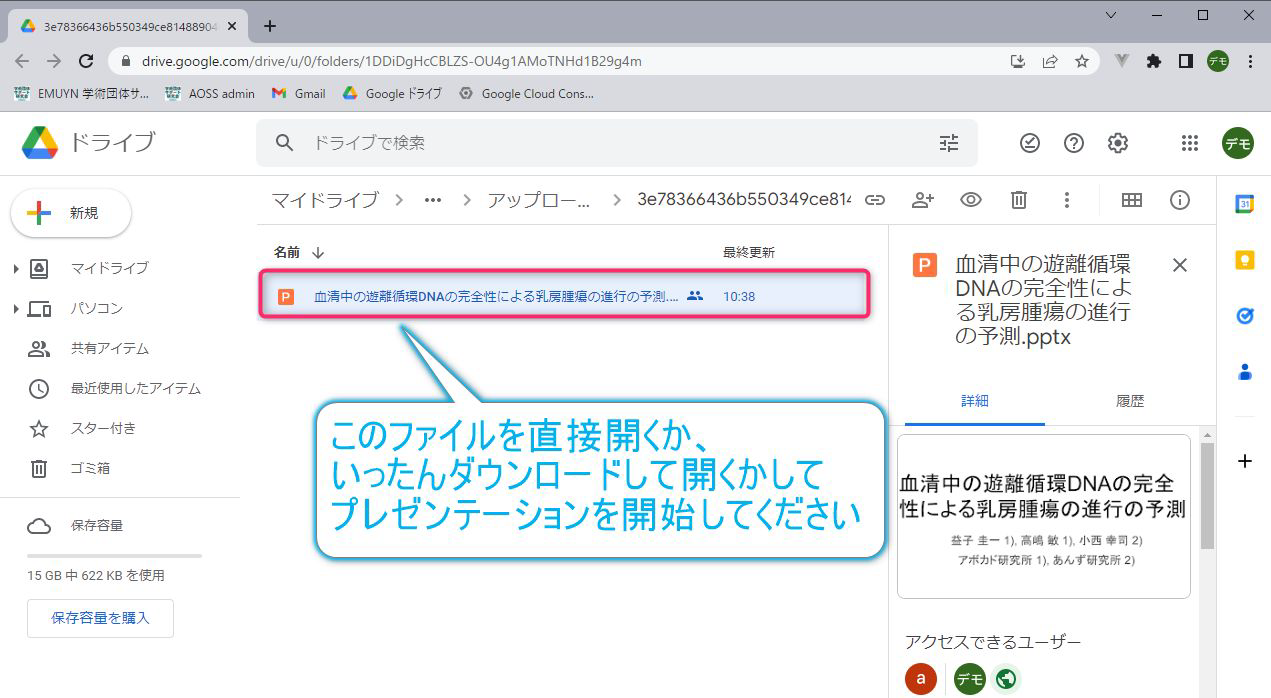This screenshot has height=698, width=1271.
Task: Click the 新規 button
Action: [71, 213]
